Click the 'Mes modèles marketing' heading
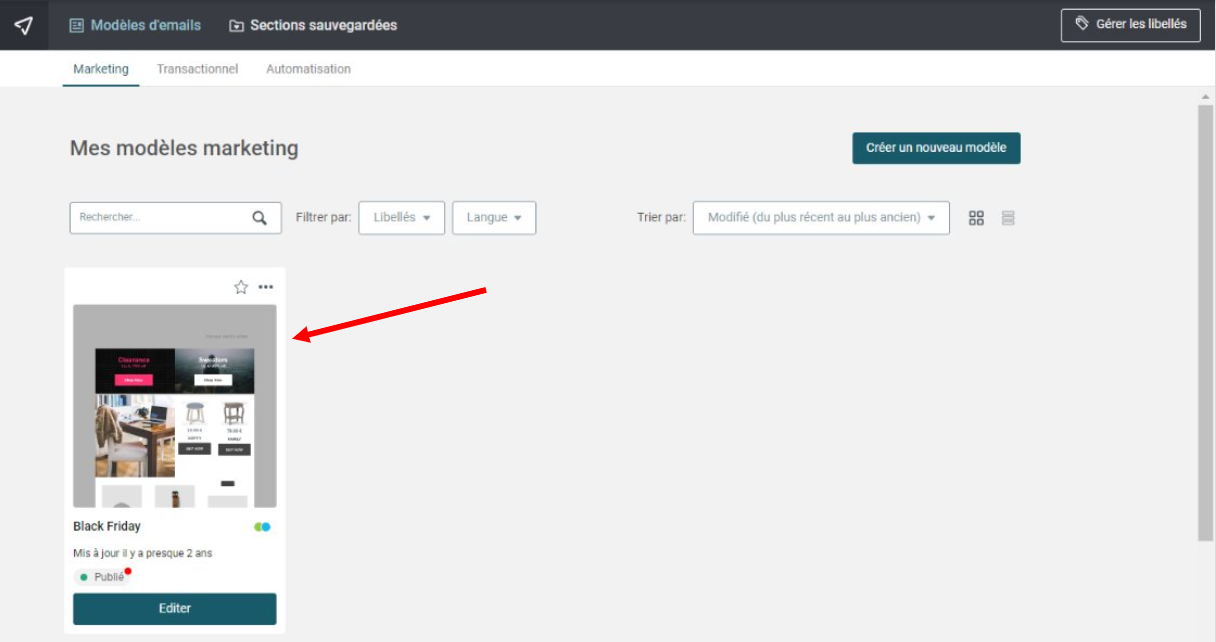Screen dimensions: 1216x642 tap(184, 148)
